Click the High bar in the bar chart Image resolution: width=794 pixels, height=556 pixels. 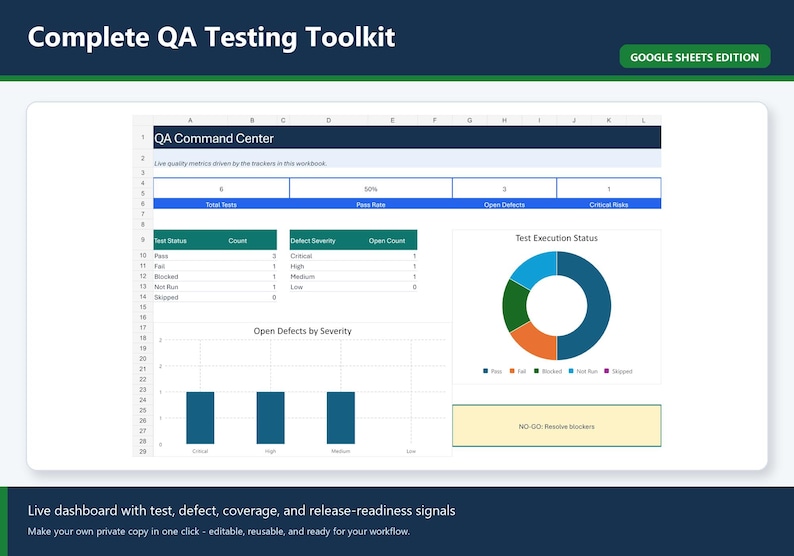pos(270,418)
